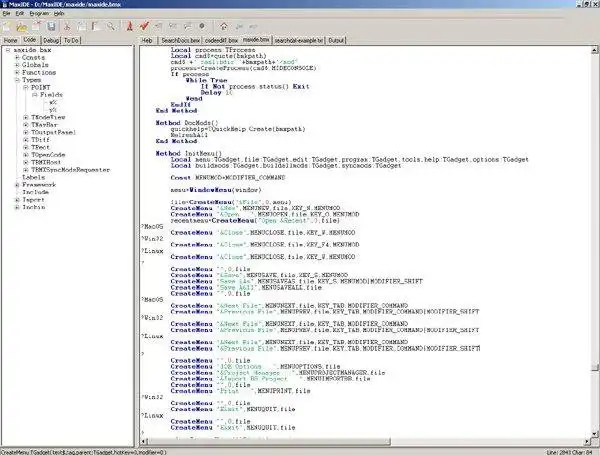Expand the TNodeView tree node
600x455 pixels.
(26, 117)
